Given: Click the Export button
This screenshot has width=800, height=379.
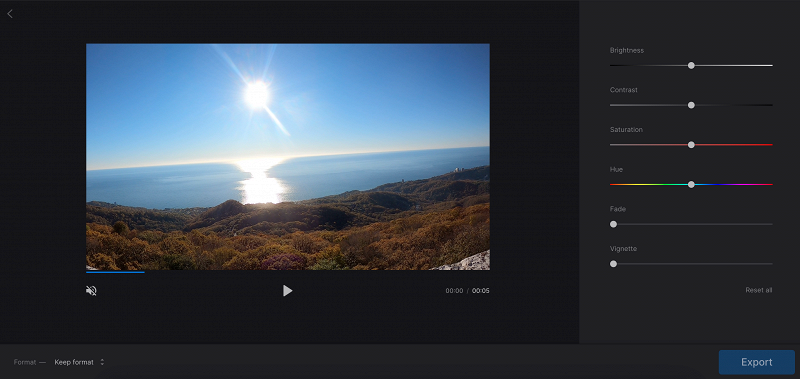Looking at the screenshot, I should [x=757, y=362].
